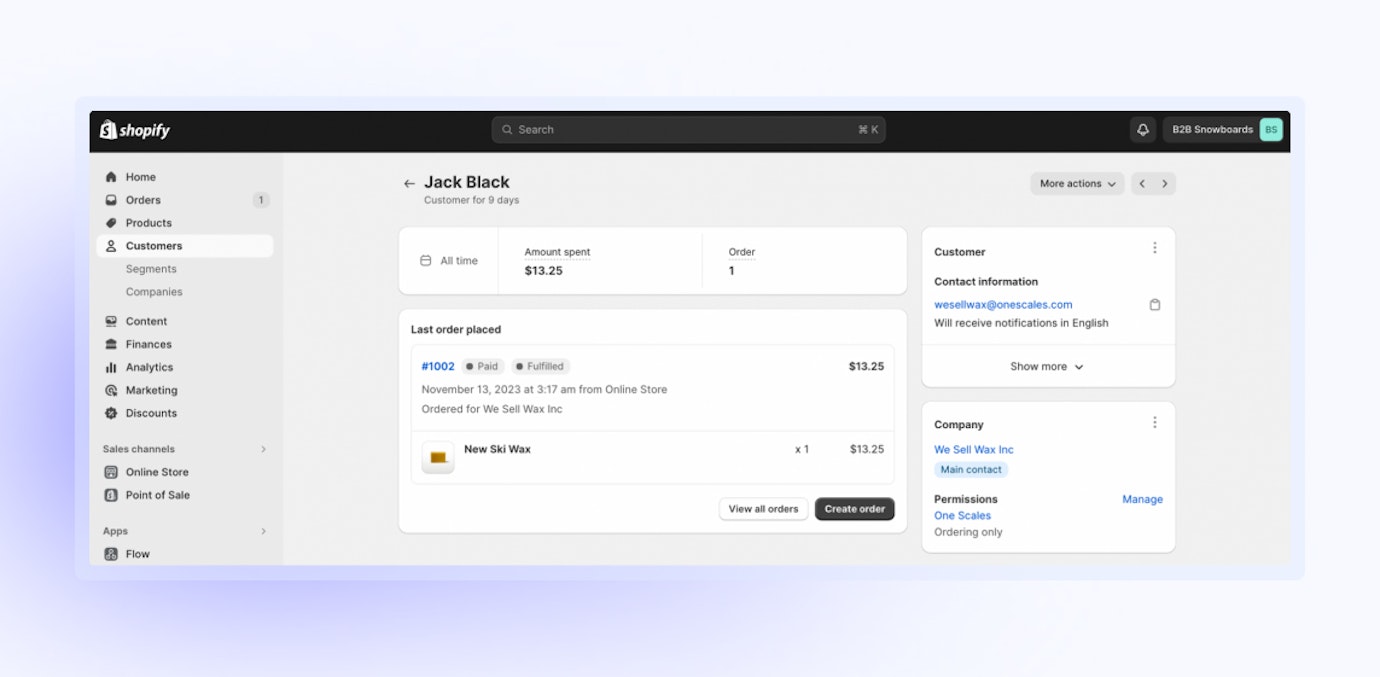Click the calendar icon beside All time
The width and height of the screenshot is (1380, 677).
[x=425, y=261]
